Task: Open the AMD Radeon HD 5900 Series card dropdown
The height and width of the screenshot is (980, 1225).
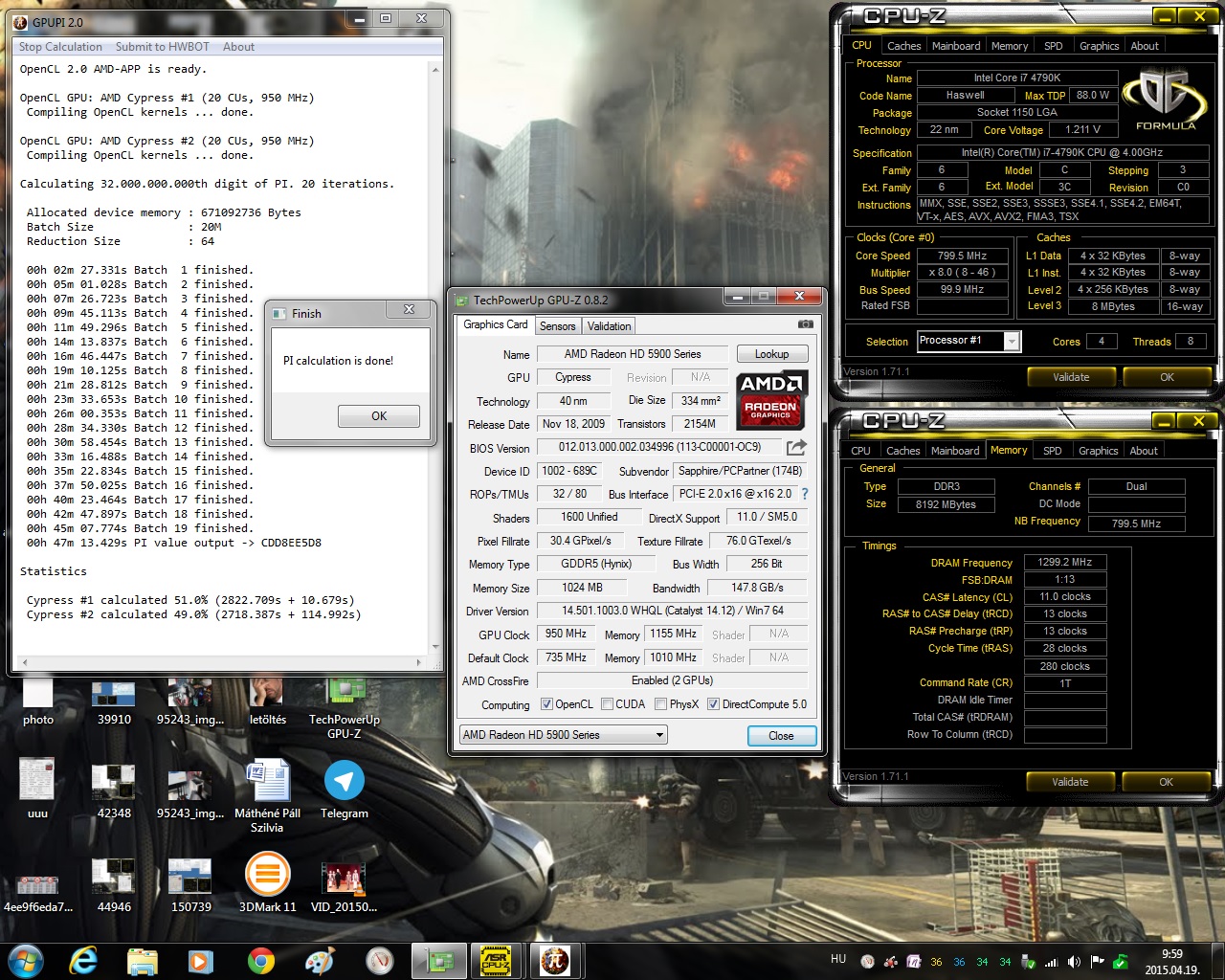Action: 563,735
